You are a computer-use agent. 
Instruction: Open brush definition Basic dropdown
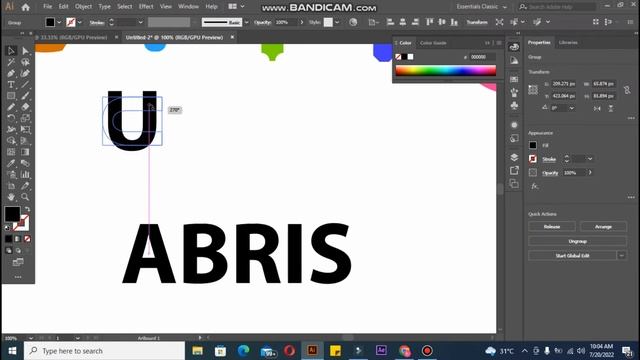click(x=246, y=22)
